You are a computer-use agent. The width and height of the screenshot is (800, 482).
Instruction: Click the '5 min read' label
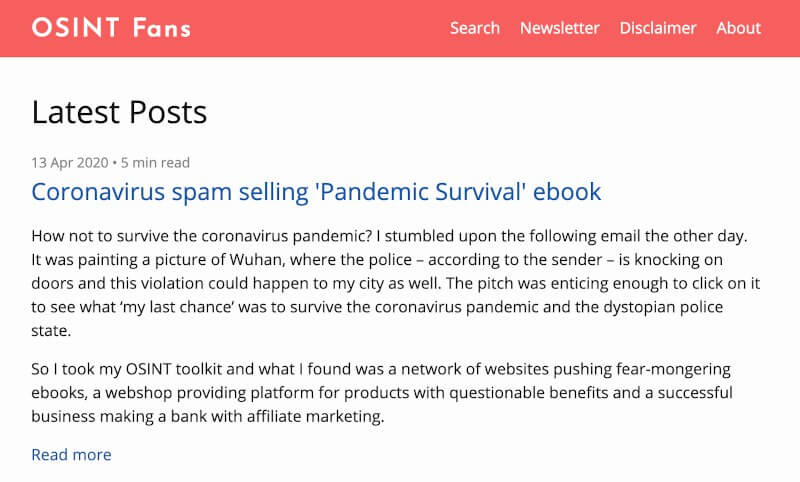pyautogui.click(x=155, y=163)
